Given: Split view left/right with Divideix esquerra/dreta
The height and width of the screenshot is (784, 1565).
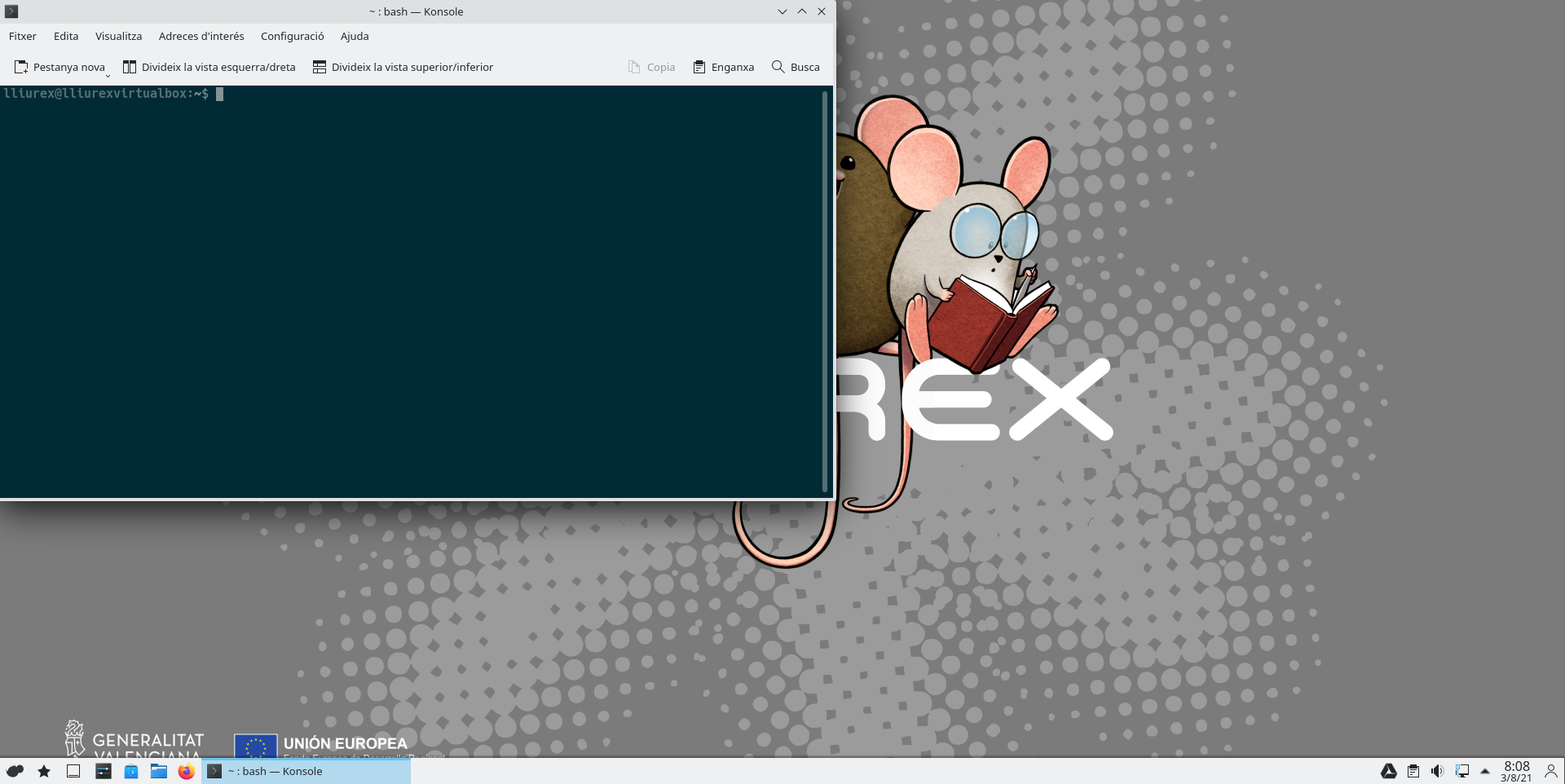Looking at the screenshot, I should tap(209, 67).
